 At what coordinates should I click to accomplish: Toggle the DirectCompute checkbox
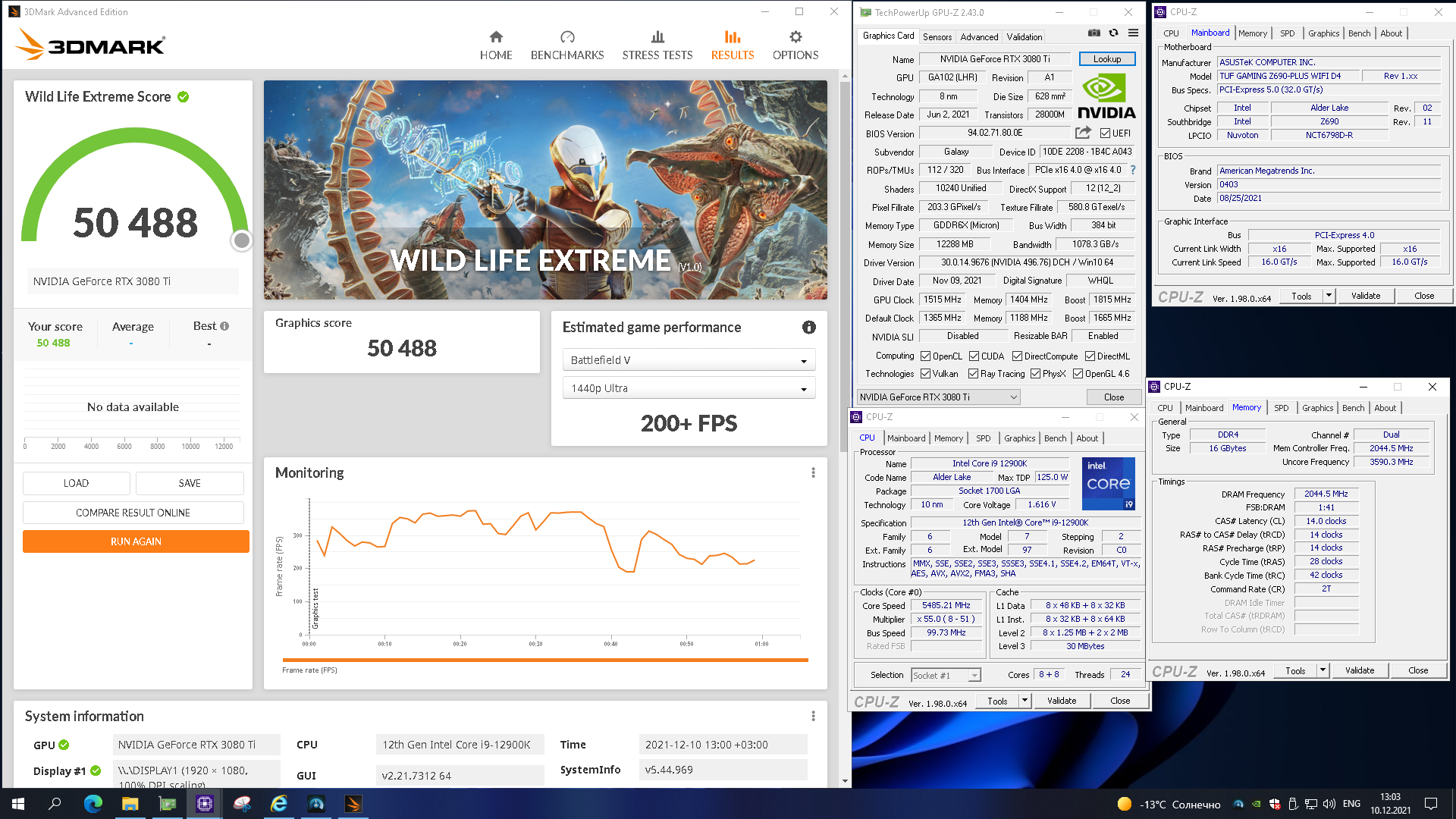click(x=1017, y=356)
